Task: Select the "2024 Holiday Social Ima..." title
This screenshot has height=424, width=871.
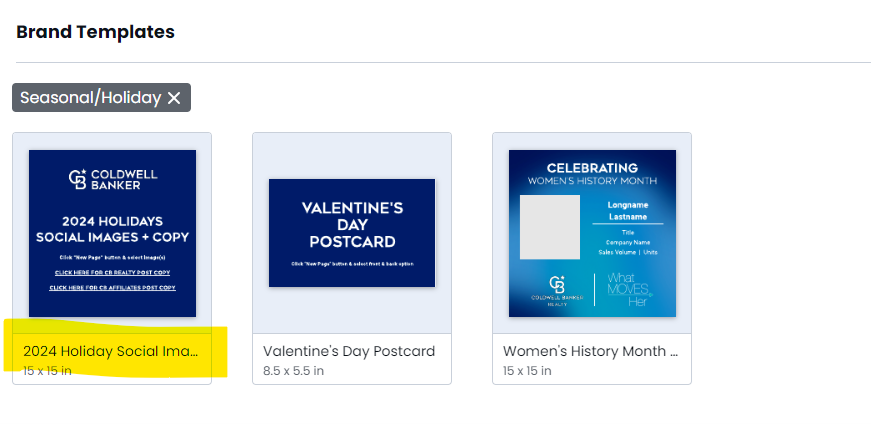Action: click(111, 351)
